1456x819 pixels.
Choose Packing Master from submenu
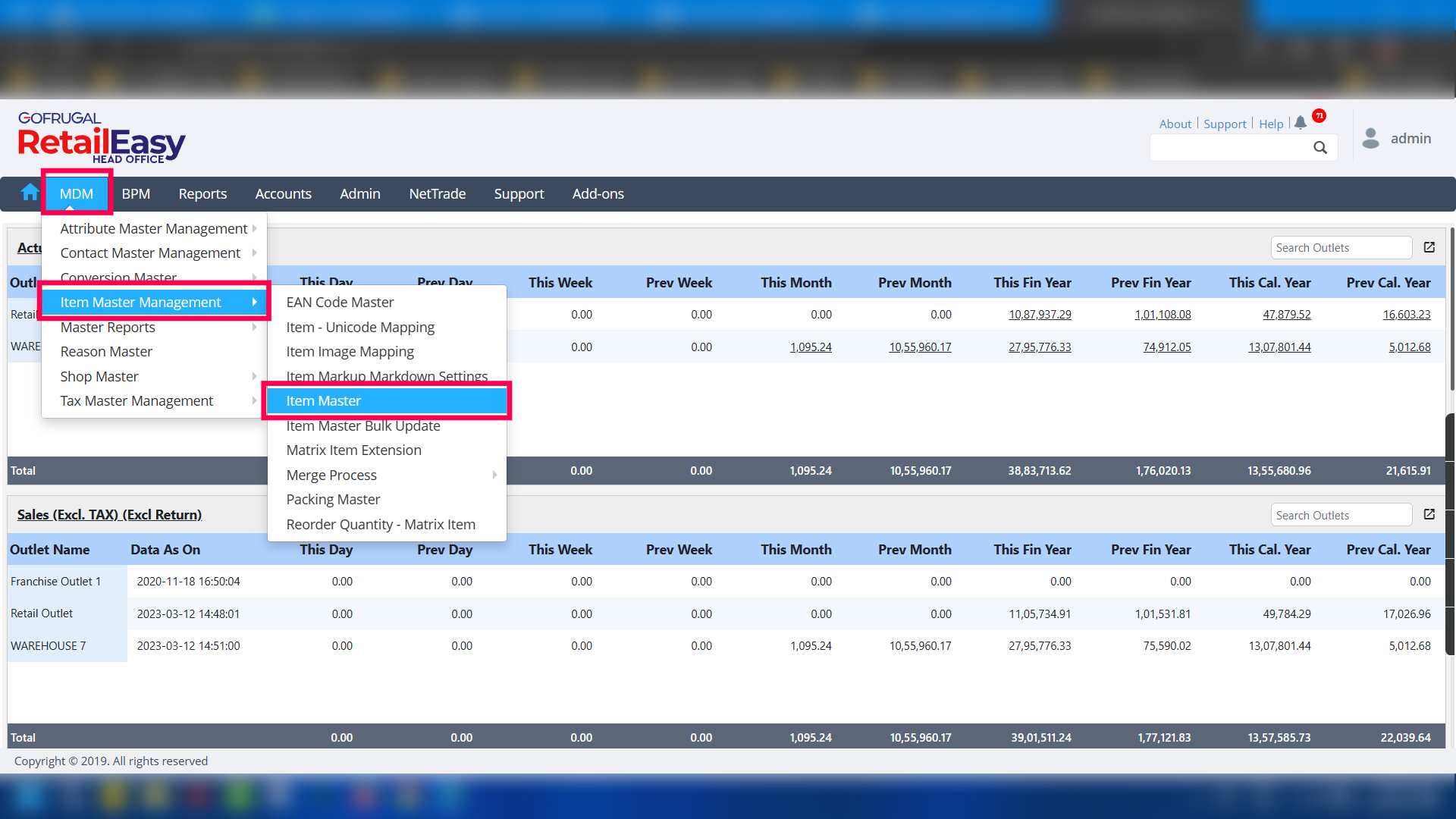click(x=333, y=499)
